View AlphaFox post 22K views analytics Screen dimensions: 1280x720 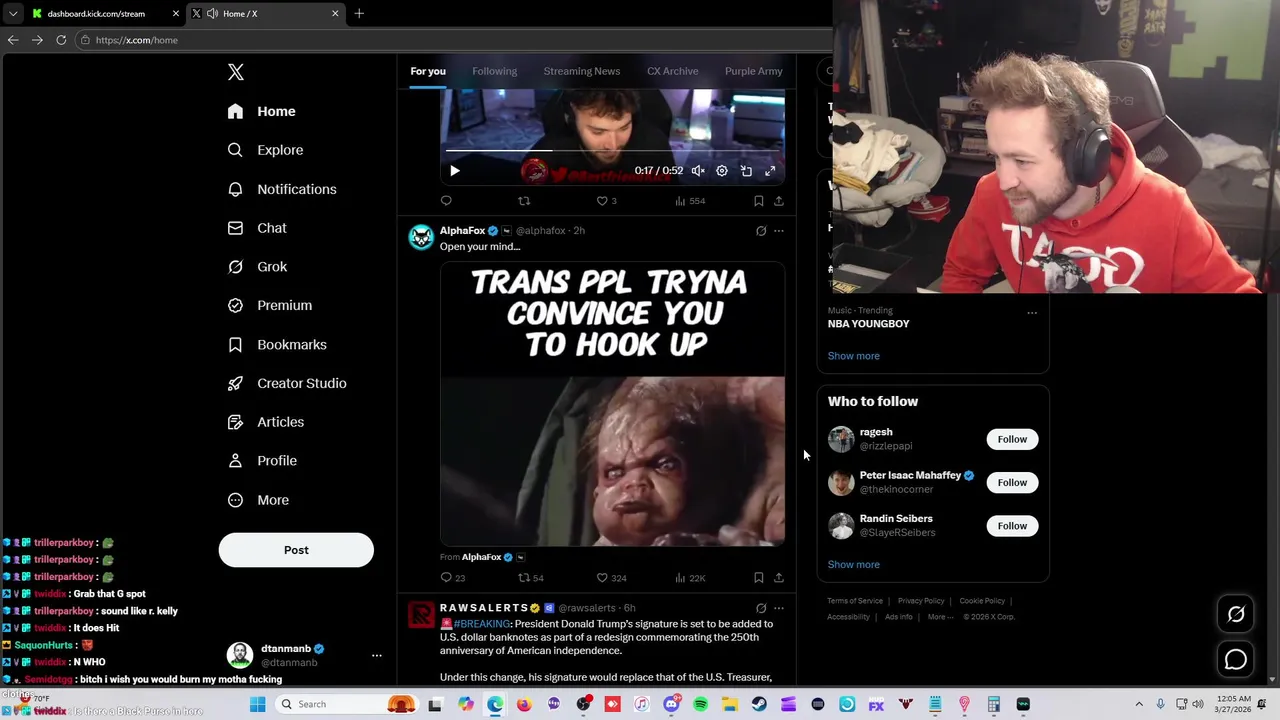click(690, 578)
